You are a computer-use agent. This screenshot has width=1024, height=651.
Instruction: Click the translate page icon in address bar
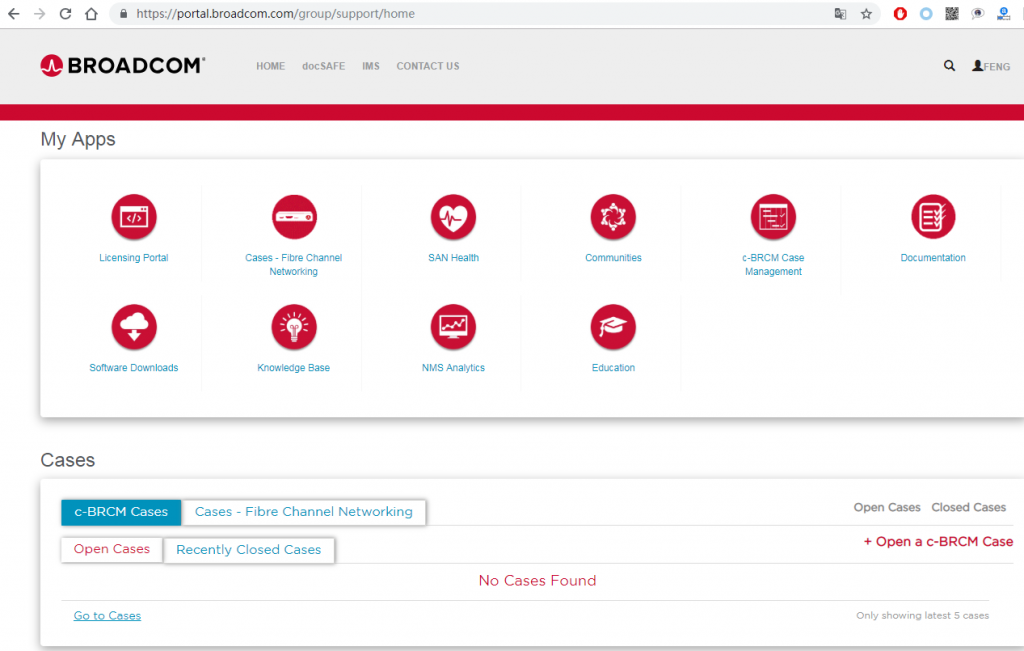click(x=840, y=14)
